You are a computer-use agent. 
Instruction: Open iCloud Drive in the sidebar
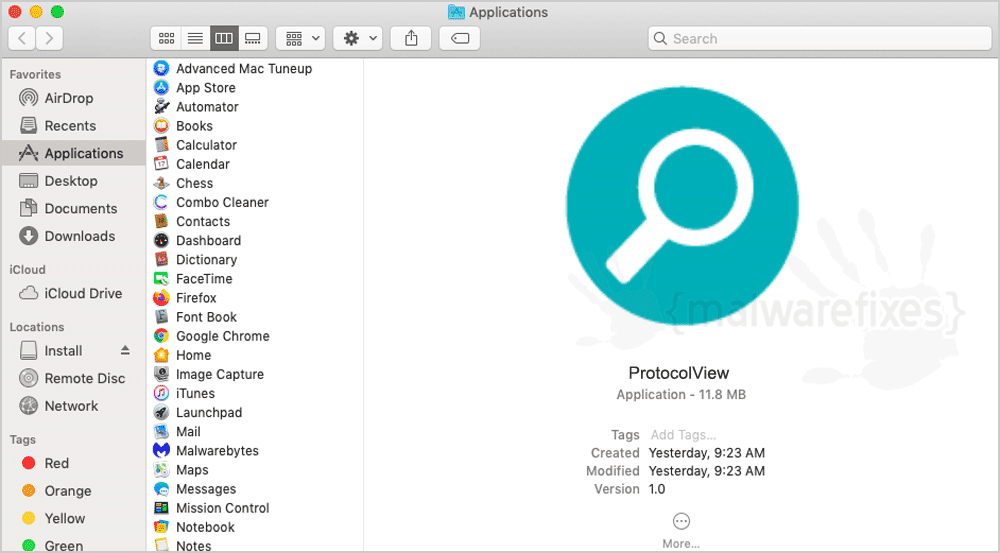click(73, 293)
